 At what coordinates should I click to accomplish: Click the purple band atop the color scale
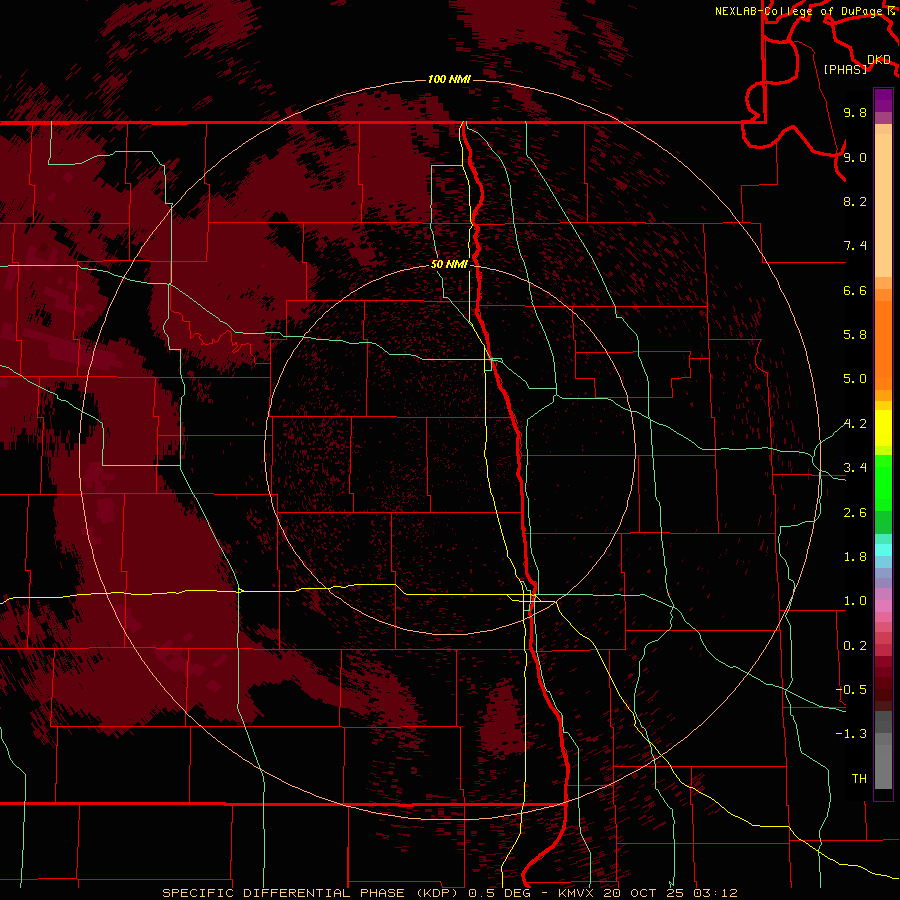pyautogui.click(x=883, y=100)
